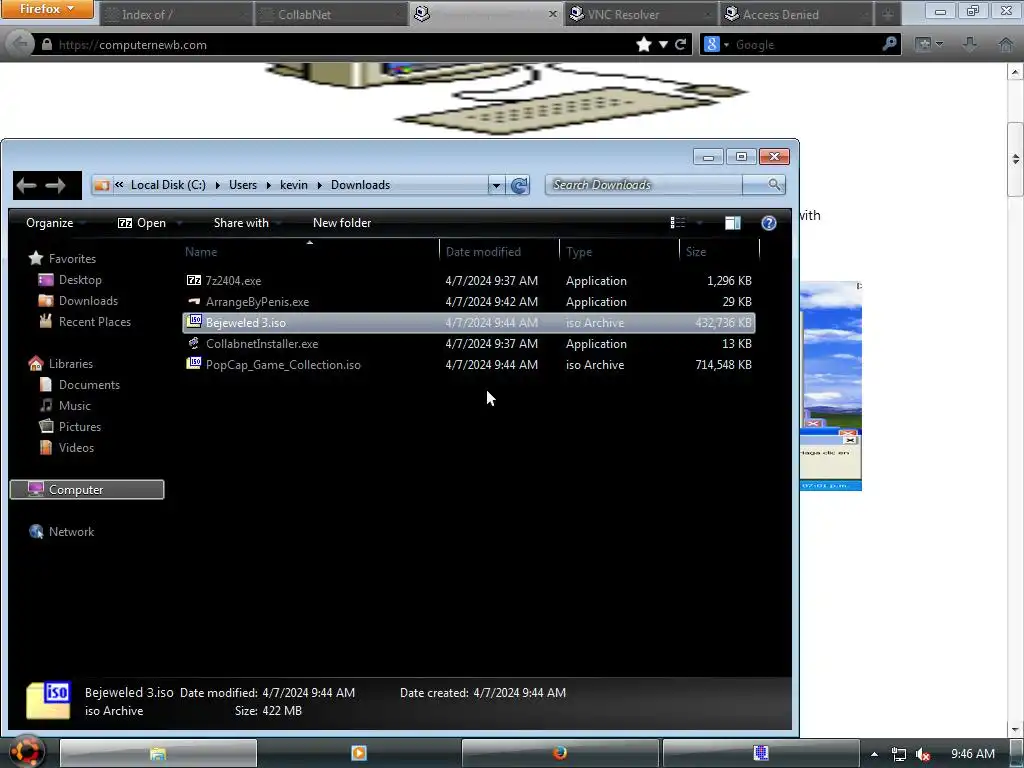The width and height of the screenshot is (1024, 768).
Task: Open Recent Places in the navigation pane
Action: click(x=95, y=321)
